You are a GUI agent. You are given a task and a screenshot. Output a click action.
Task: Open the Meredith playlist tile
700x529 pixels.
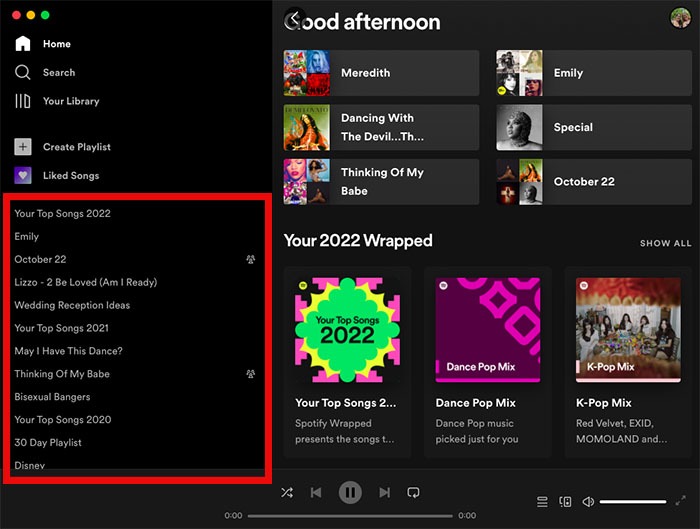[381, 73]
